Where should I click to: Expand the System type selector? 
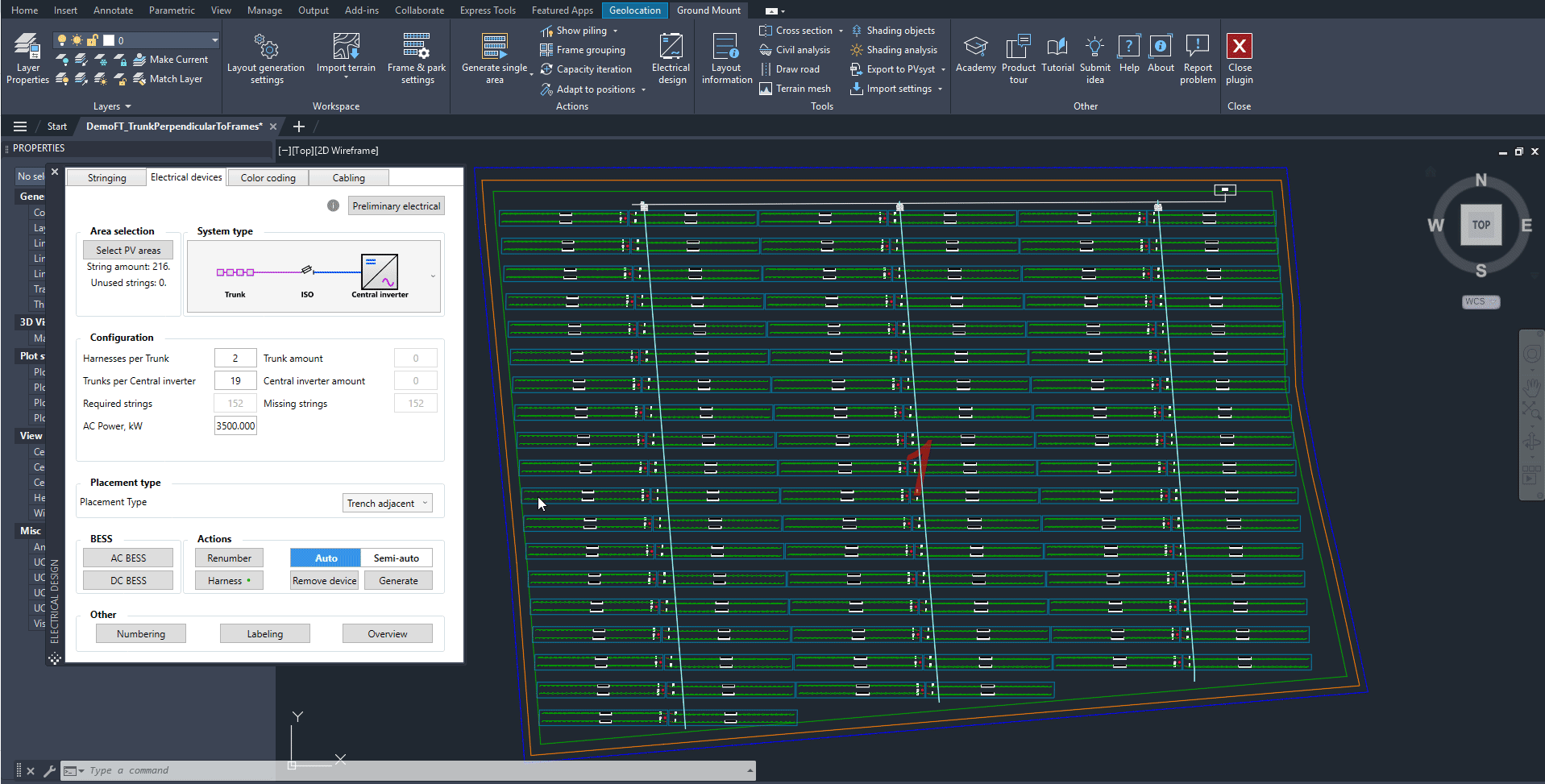(x=433, y=276)
